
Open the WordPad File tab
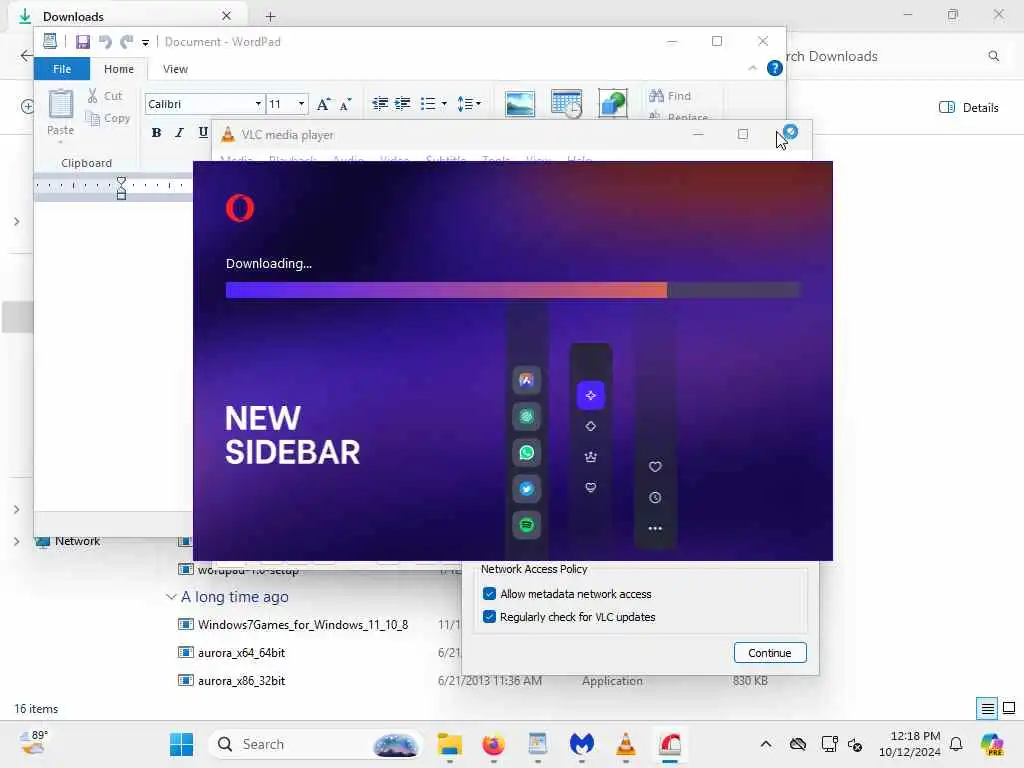click(x=62, y=69)
